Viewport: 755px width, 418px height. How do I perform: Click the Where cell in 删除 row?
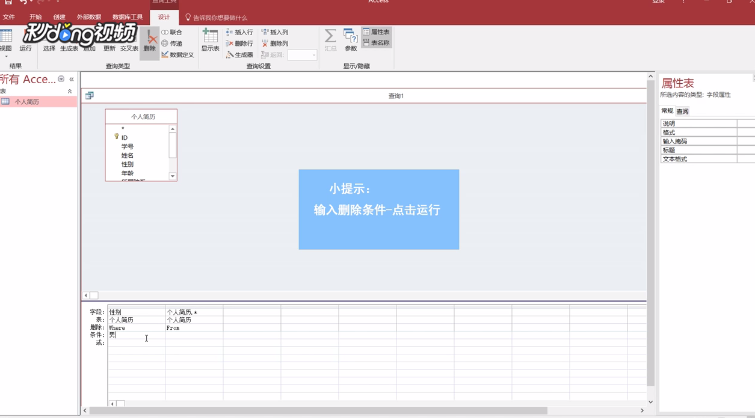136,327
